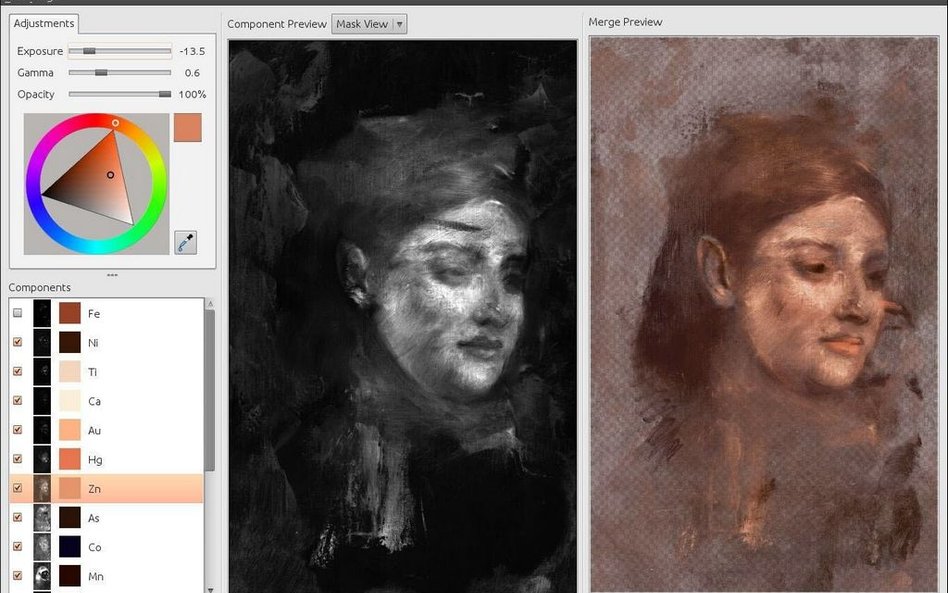Click the Mn component mask thumbnail

point(42,575)
